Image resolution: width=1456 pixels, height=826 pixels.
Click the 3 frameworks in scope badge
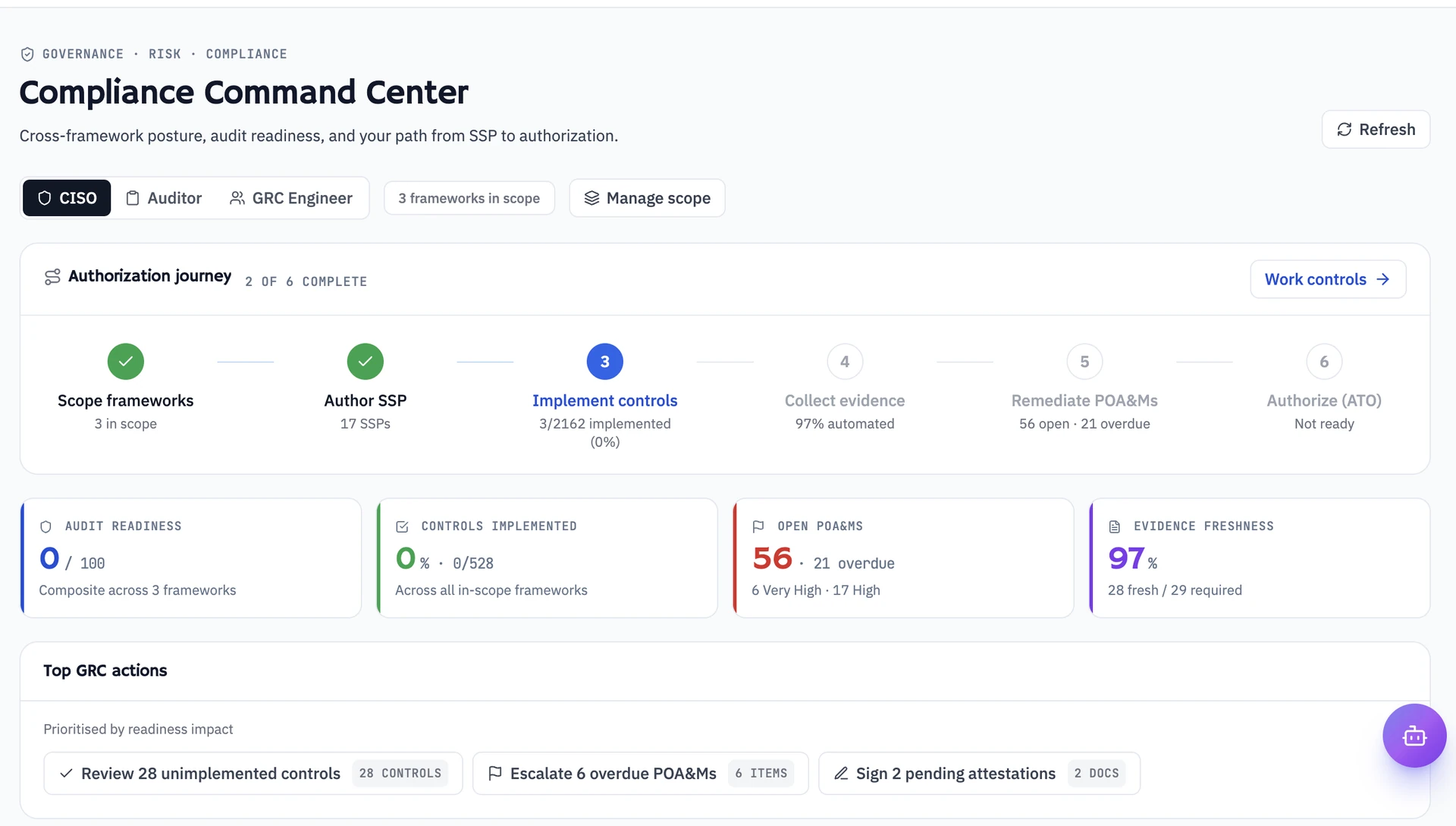click(469, 198)
